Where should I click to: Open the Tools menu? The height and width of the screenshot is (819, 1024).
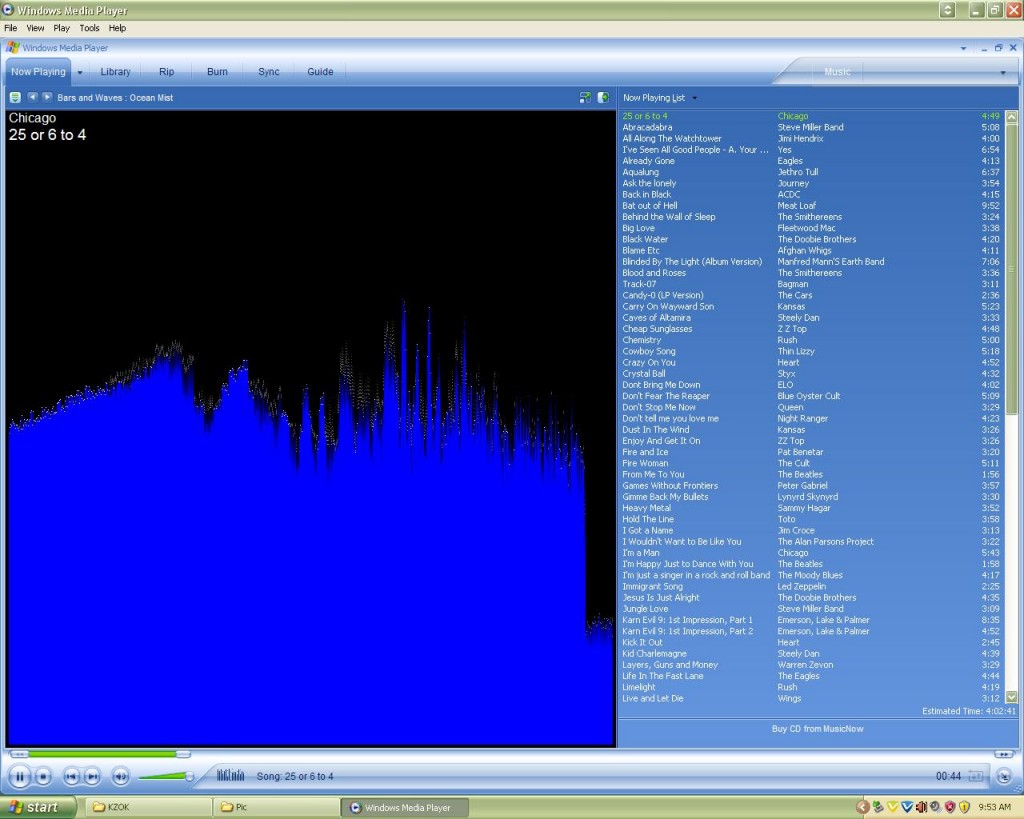coord(89,28)
